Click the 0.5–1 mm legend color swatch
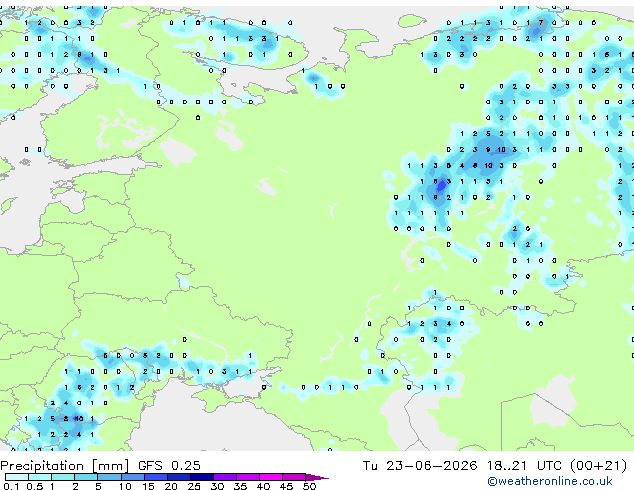The image size is (634, 490). tap(40, 477)
